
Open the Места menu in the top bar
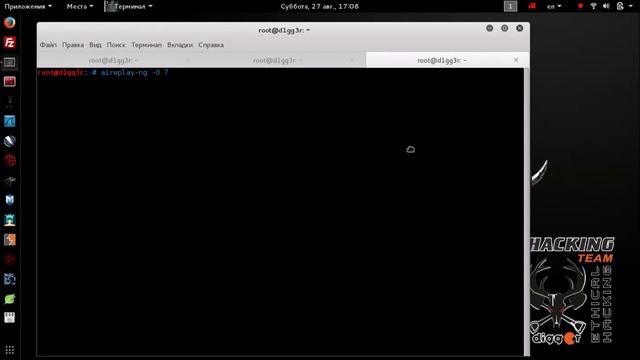pos(80,6)
